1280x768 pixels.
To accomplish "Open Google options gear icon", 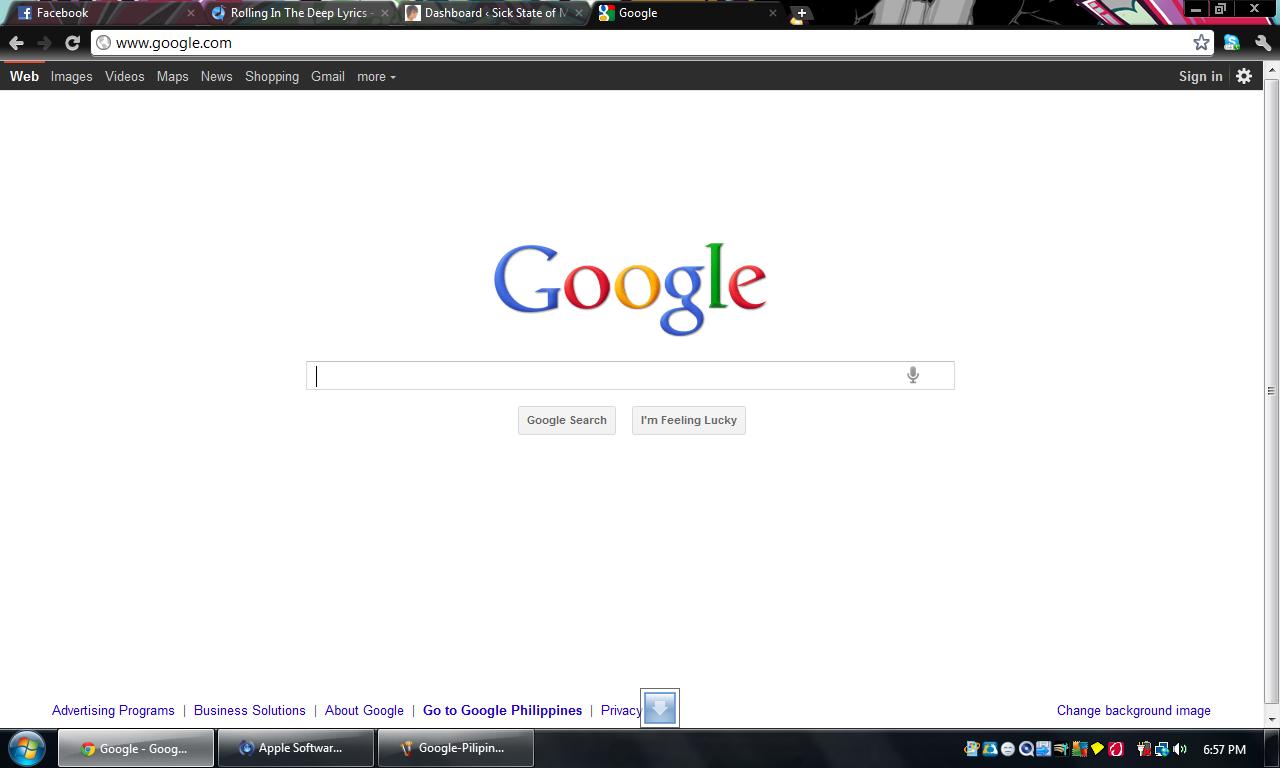I will pyautogui.click(x=1244, y=76).
